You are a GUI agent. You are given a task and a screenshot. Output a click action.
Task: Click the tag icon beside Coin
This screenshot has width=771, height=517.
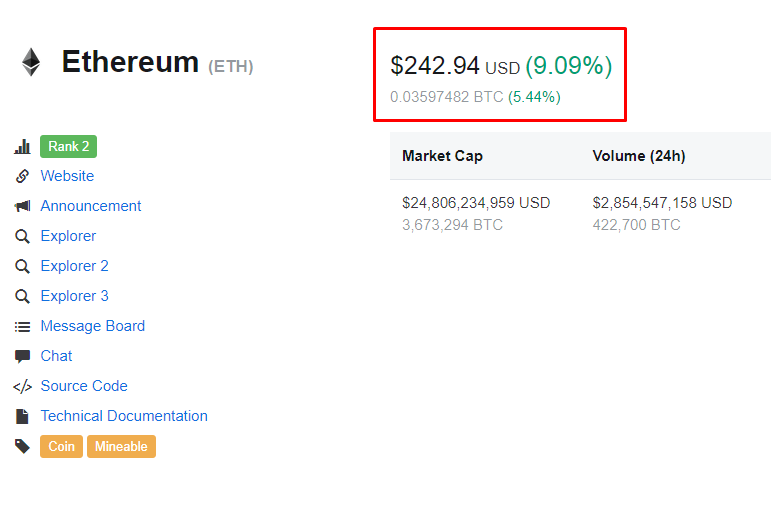[x=22, y=446]
